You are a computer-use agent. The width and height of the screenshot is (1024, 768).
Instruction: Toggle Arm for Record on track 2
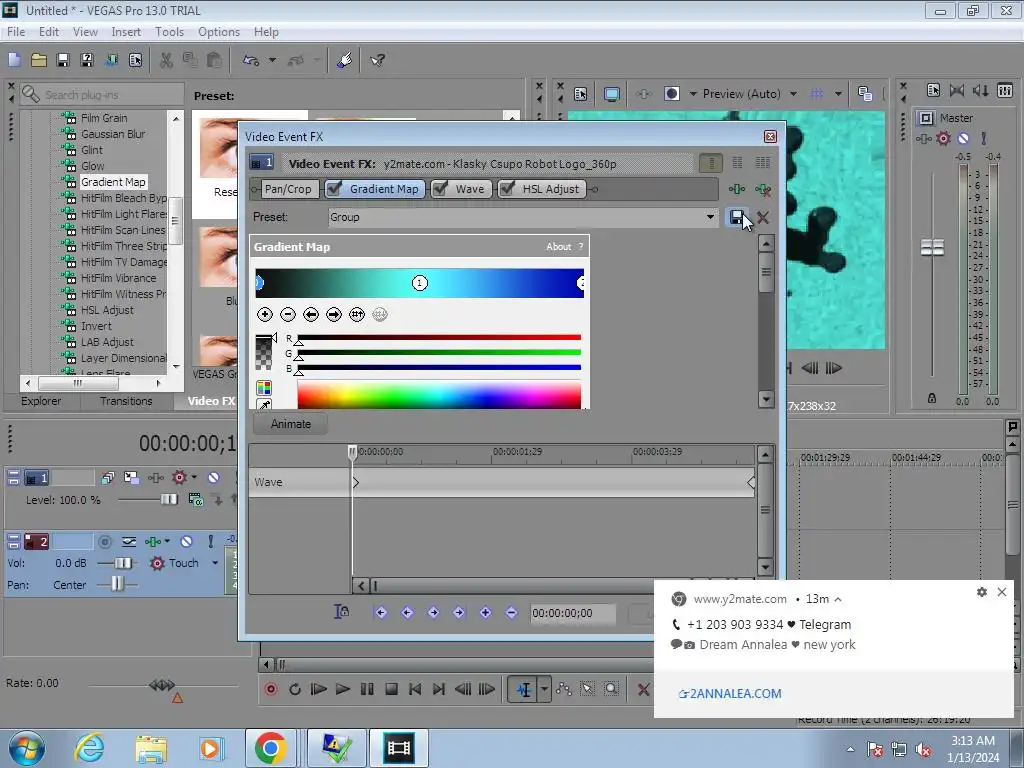coord(104,541)
